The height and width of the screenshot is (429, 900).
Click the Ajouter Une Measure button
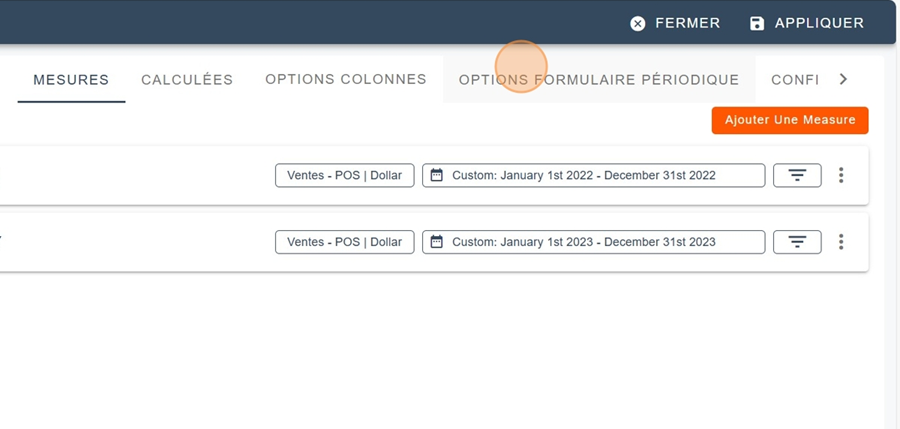790,120
